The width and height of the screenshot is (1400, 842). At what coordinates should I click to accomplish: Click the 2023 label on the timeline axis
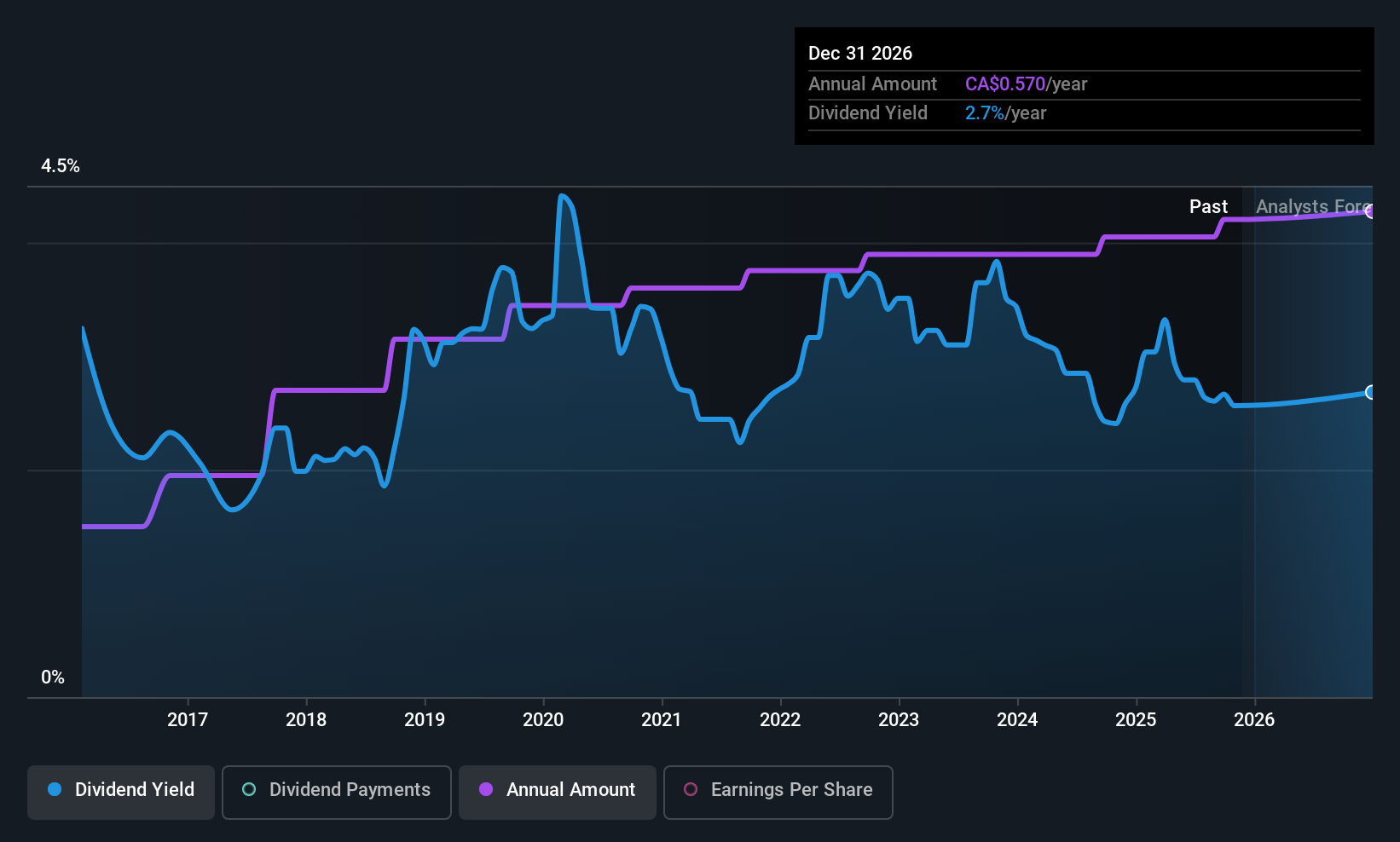tap(899, 719)
